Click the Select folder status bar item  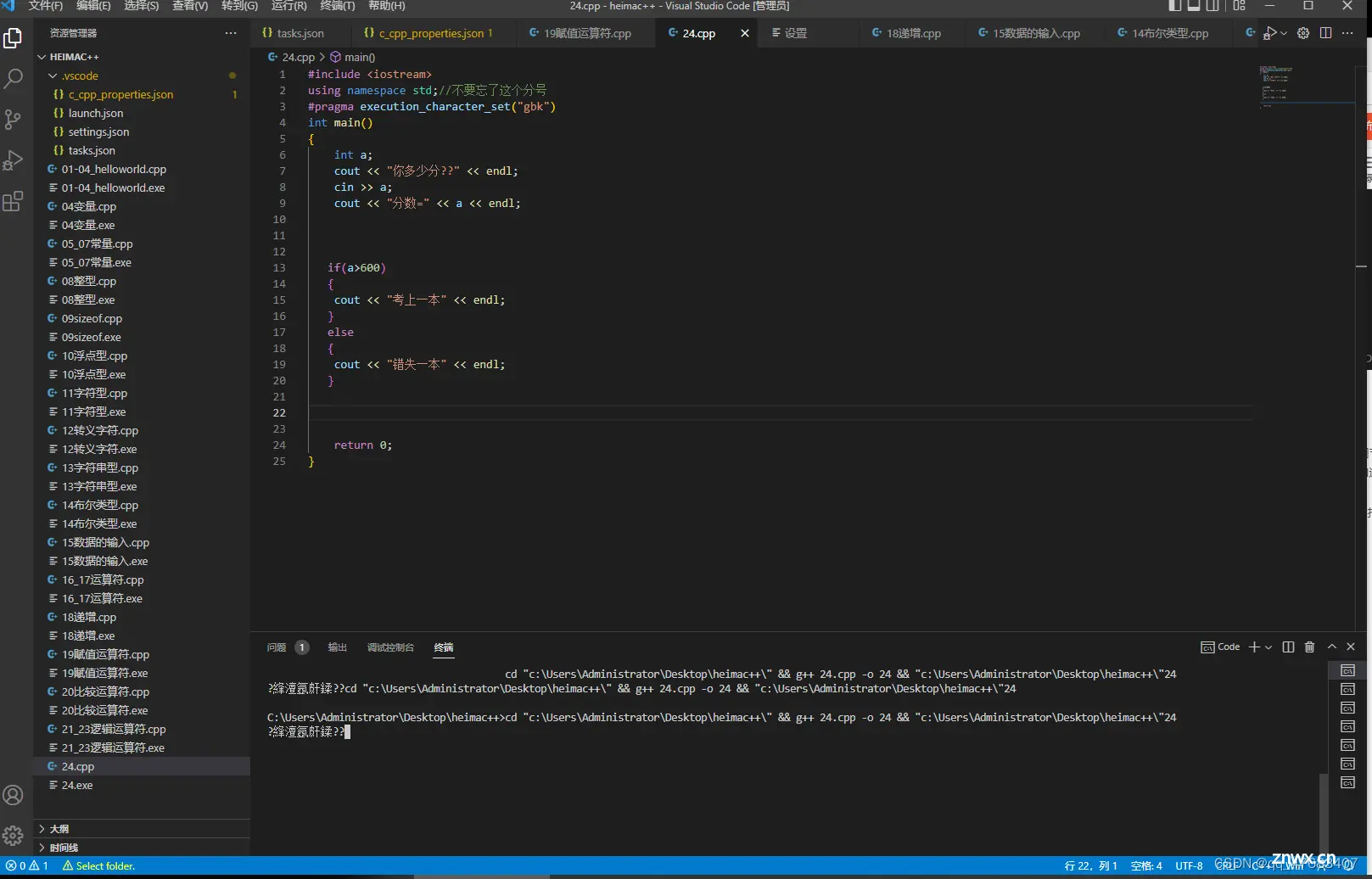pyautogui.click(x=98, y=865)
